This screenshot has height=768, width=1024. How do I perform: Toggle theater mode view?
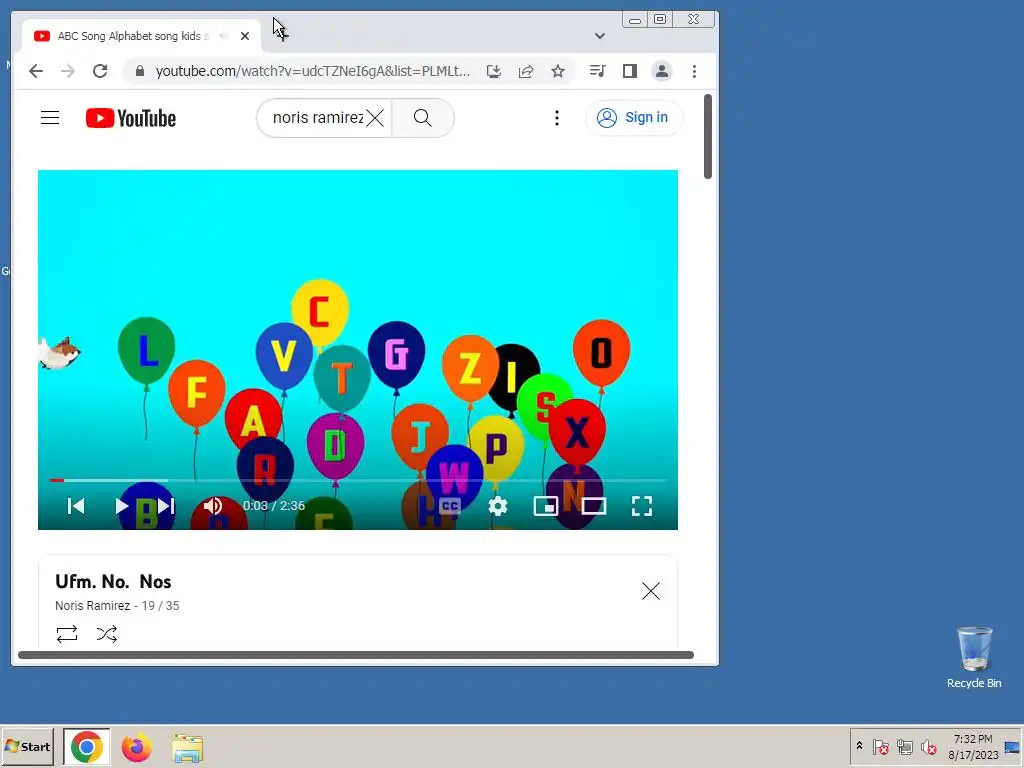tap(594, 506)
